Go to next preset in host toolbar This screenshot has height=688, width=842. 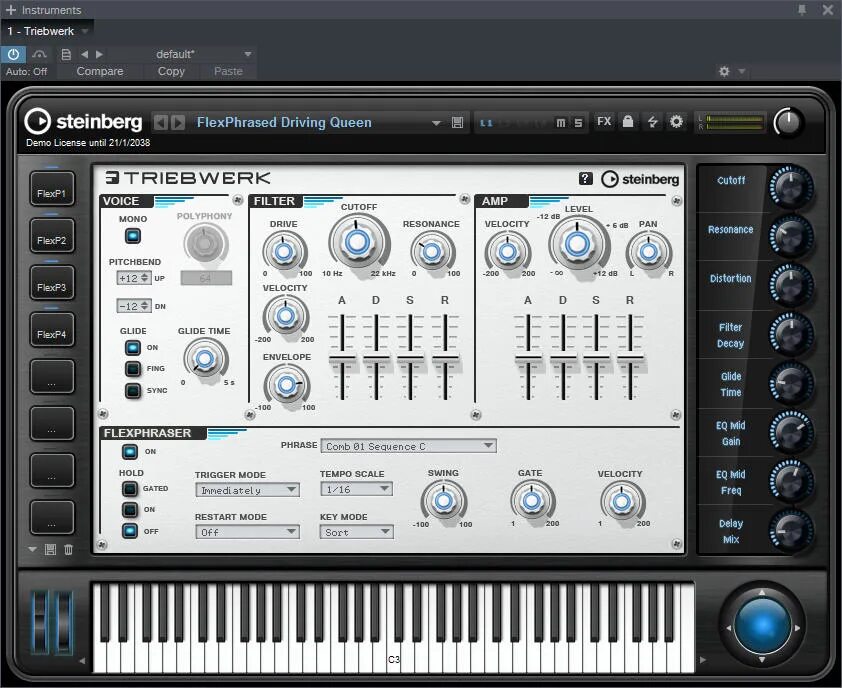pos(99,54)
